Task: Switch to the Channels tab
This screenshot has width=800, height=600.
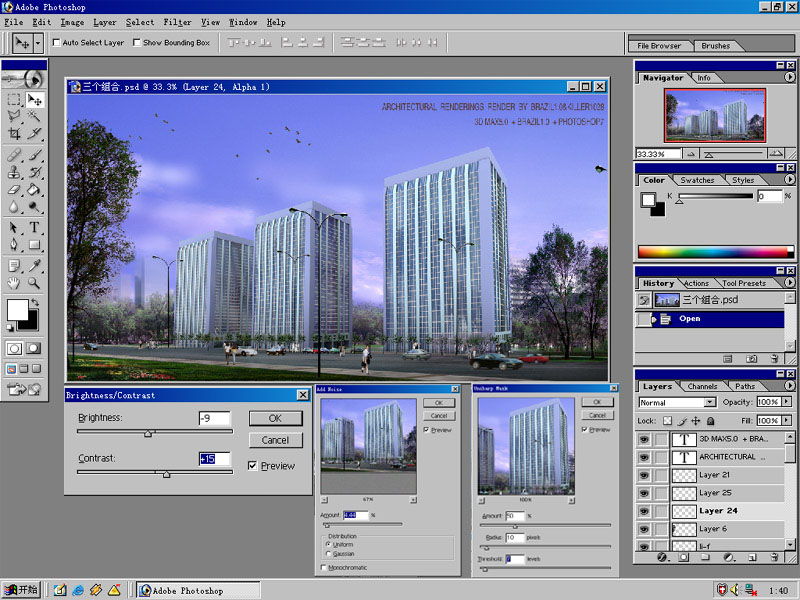Action: 702,387
